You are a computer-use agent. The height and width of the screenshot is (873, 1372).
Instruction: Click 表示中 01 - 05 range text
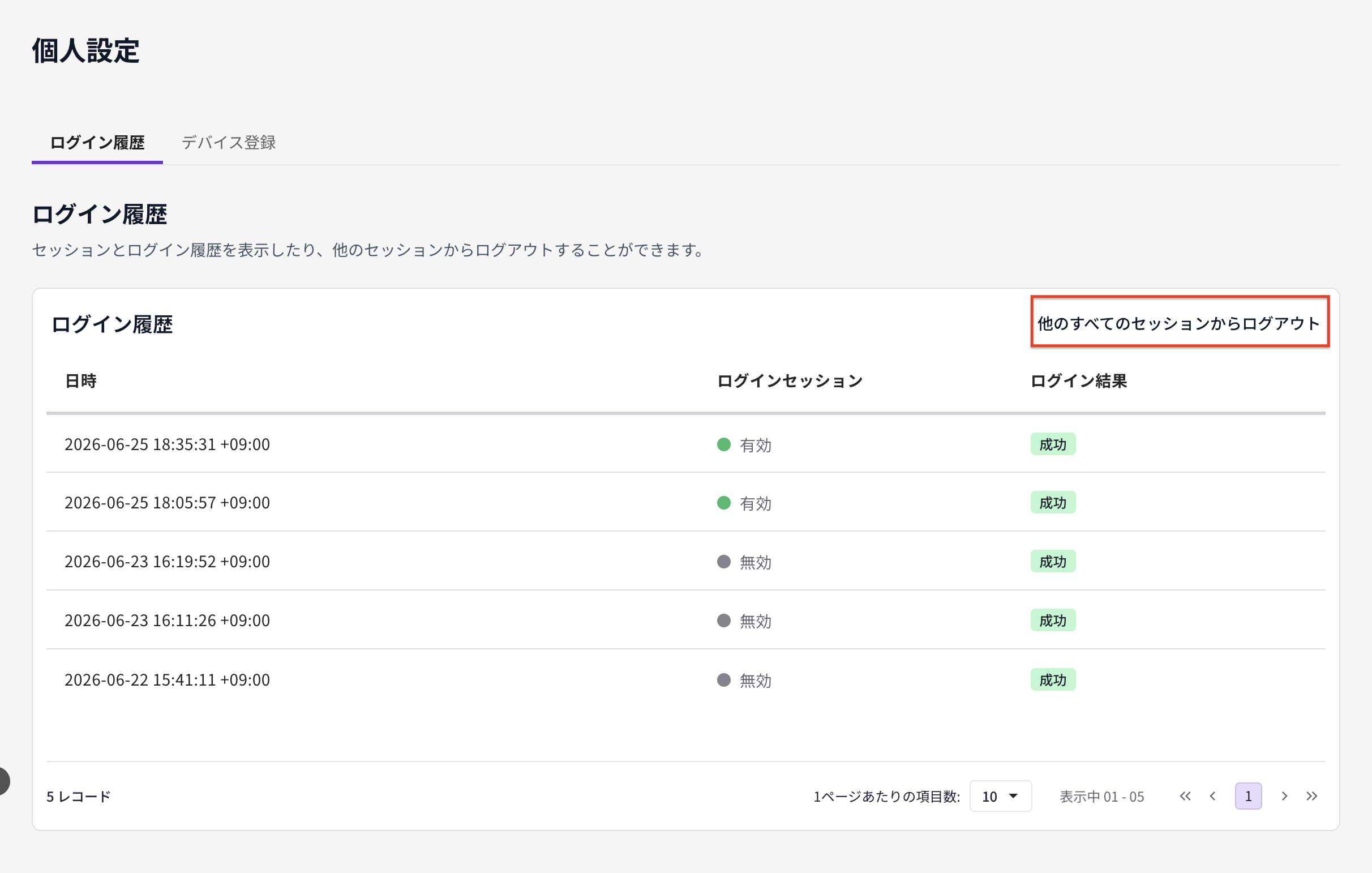(x=1101, y=796)
